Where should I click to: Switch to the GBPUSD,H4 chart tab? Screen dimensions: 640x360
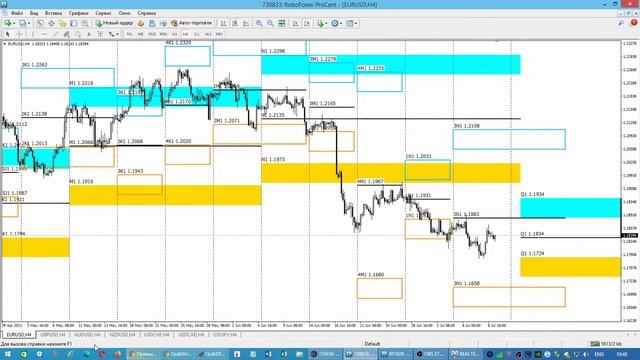[53, 335]
